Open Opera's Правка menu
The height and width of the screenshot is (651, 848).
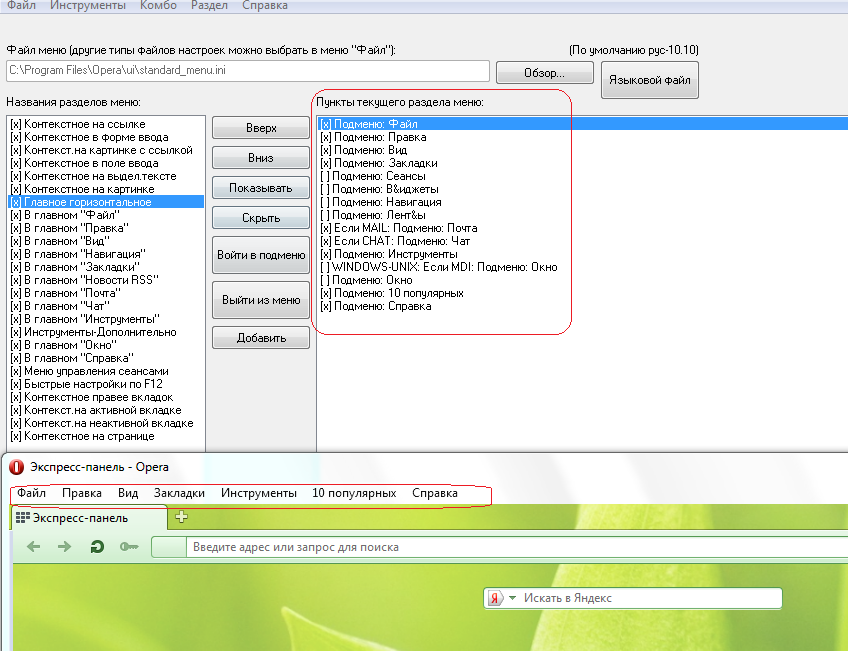coord(82,493)
